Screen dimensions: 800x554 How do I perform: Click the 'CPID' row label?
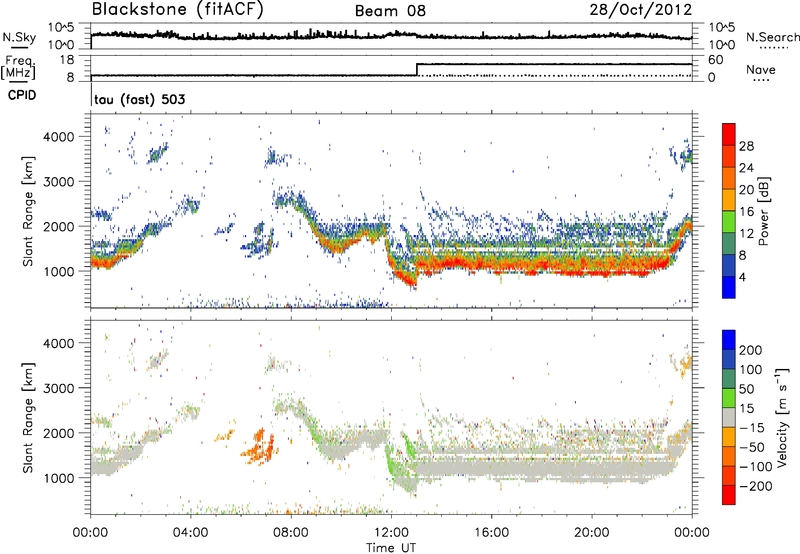click(x=22, y=95)
